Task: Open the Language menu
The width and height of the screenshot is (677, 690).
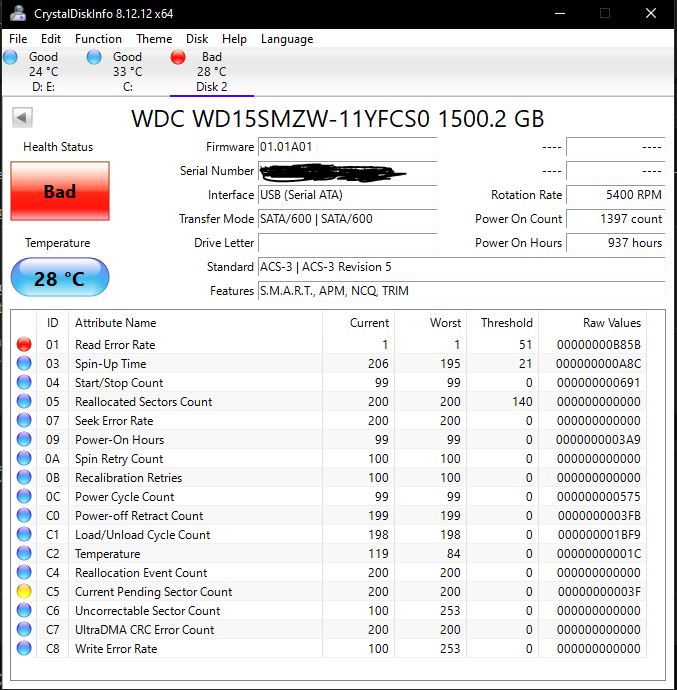Action: tap(287, 39)
